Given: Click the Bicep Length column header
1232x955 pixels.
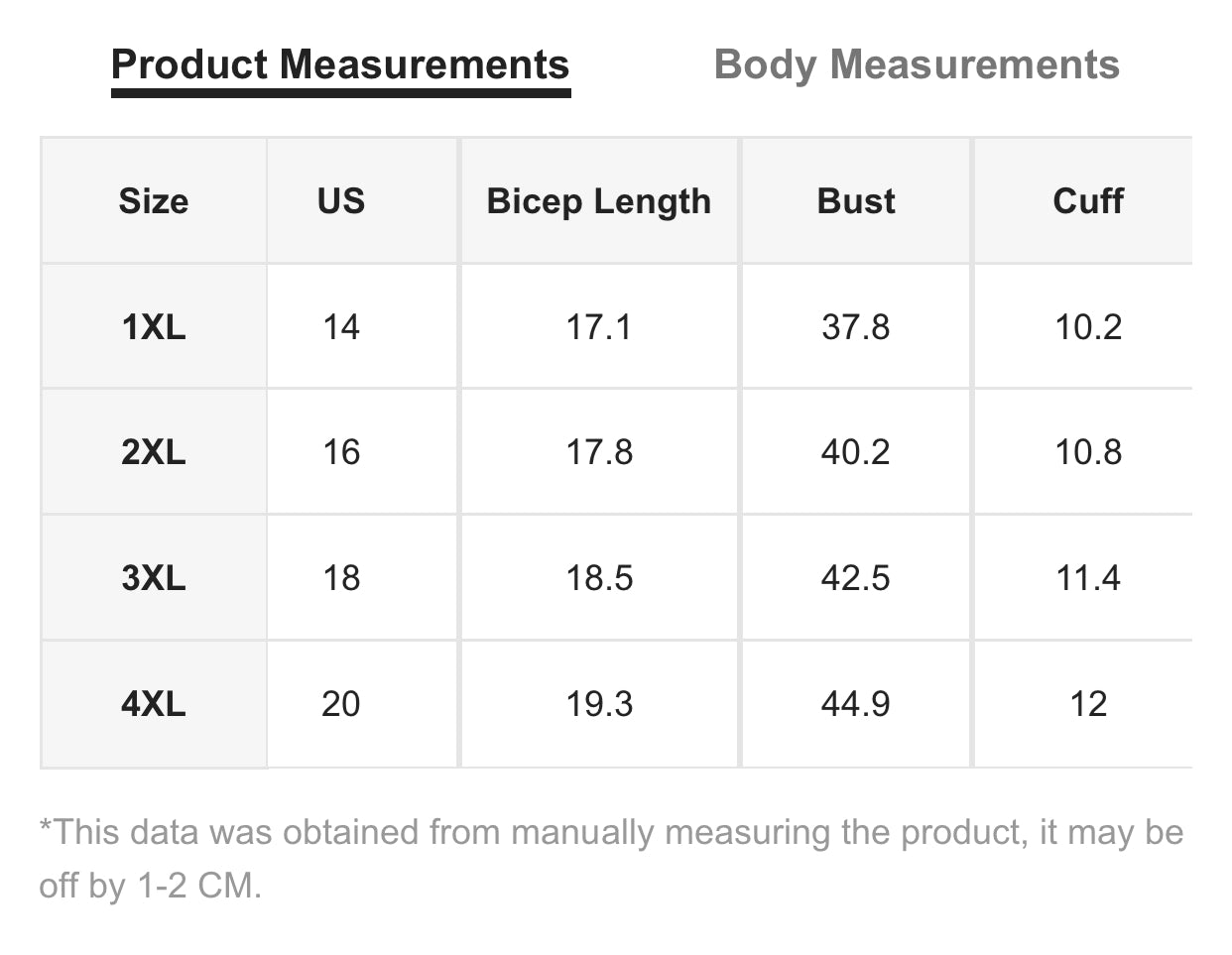Looking at the screenshot, I should coord(599,201).
